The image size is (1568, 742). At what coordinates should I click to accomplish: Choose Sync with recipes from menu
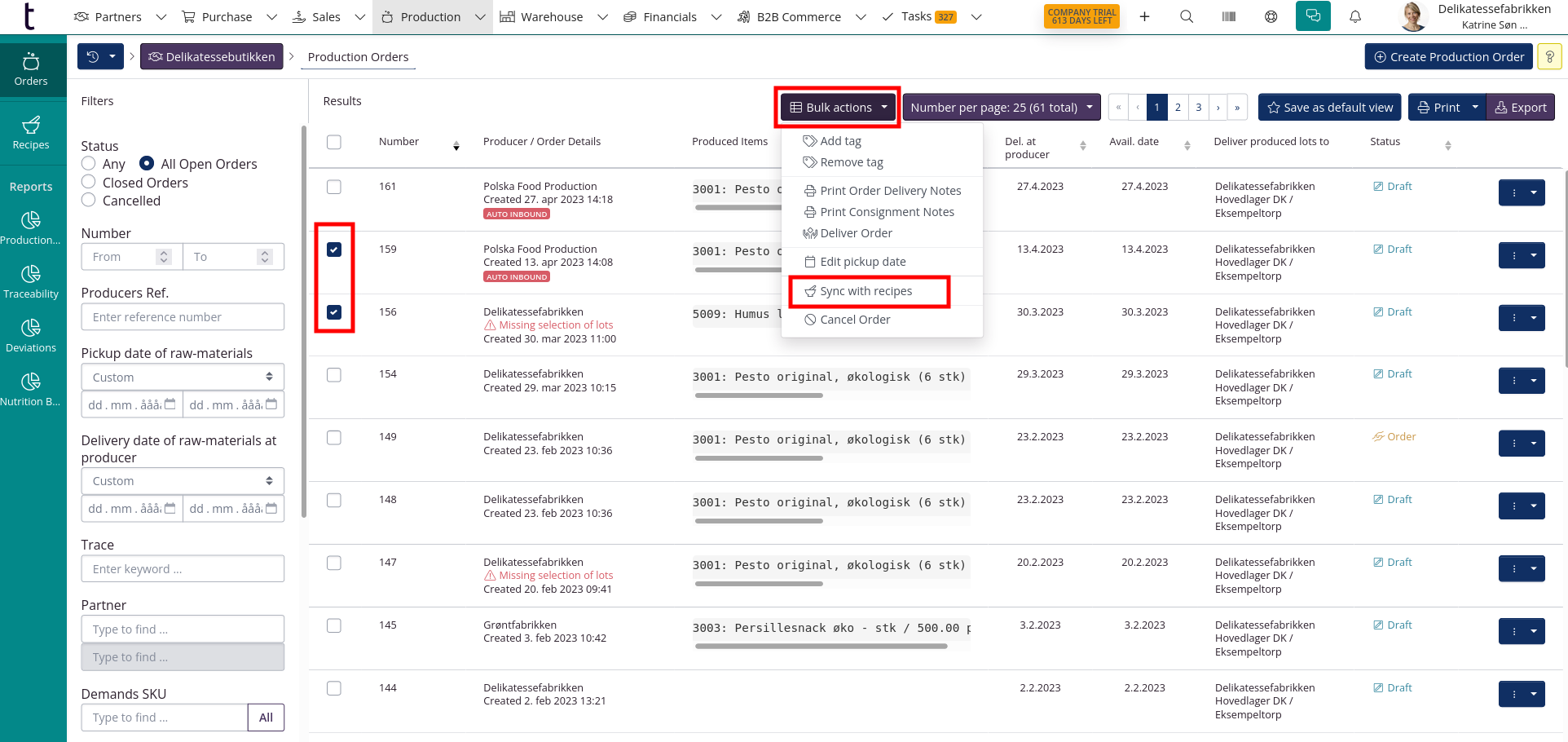tap(865, 291)
